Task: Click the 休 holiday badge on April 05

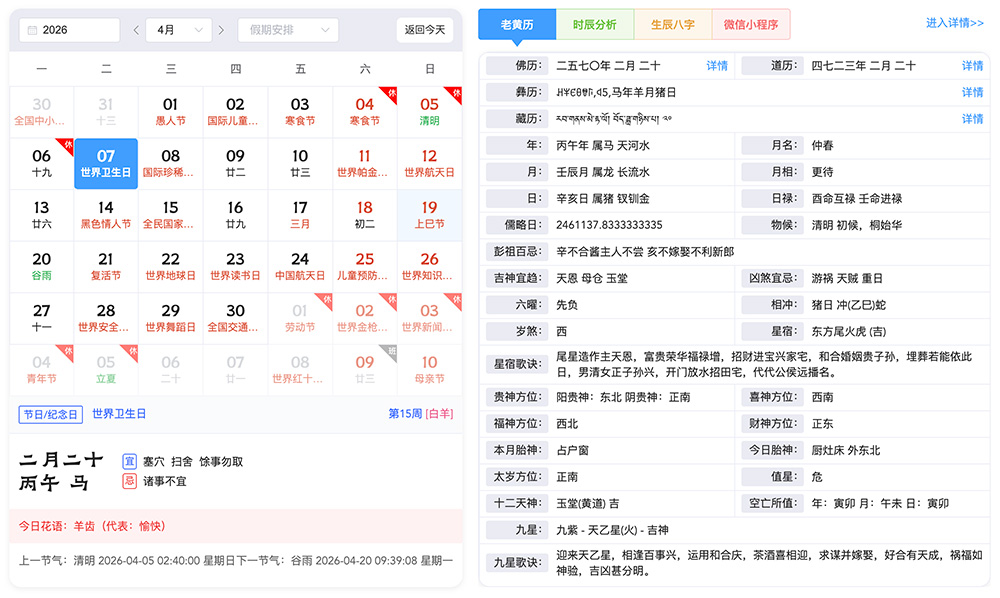Action: (x=455, y=92)
